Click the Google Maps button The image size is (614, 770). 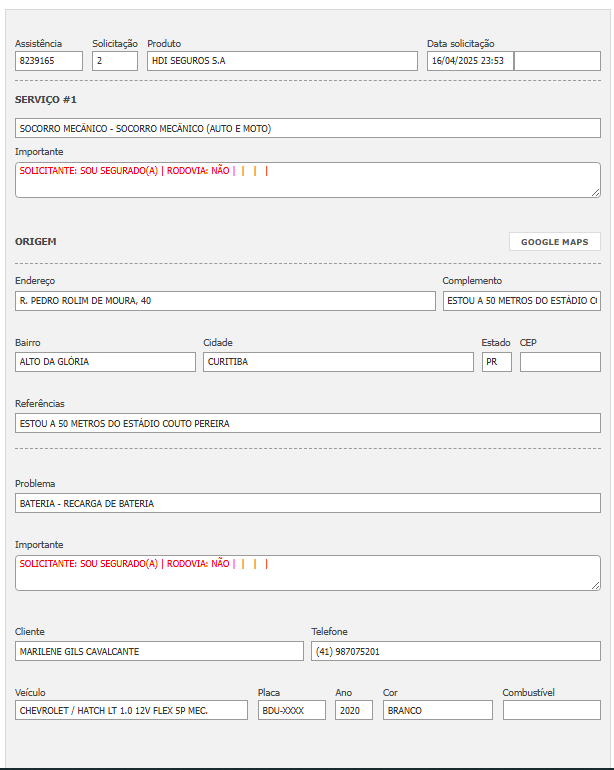coord(554,242)
